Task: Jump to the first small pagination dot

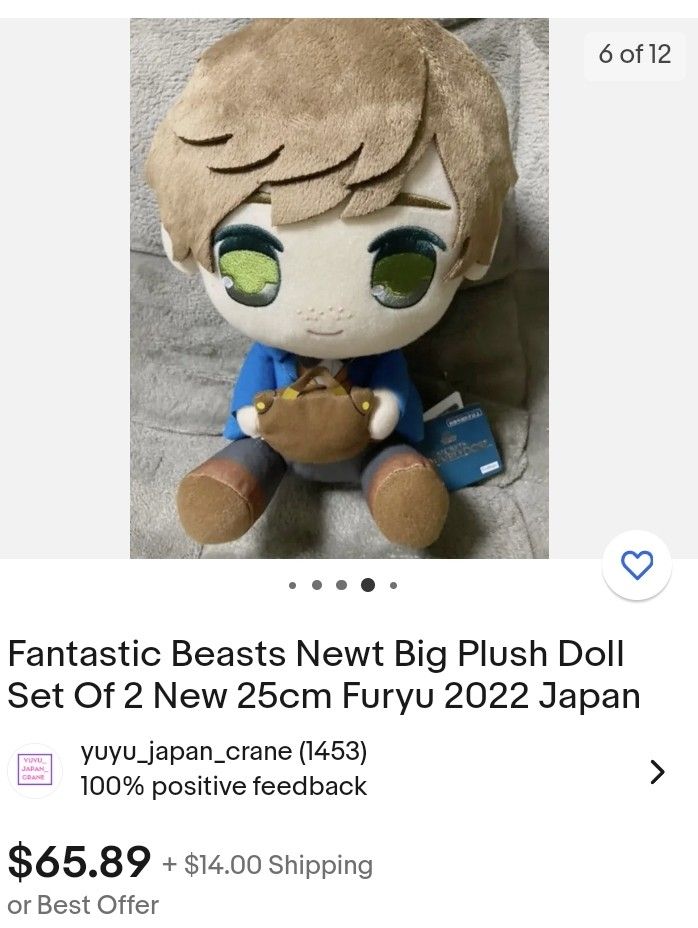Action: coord(292,586)
